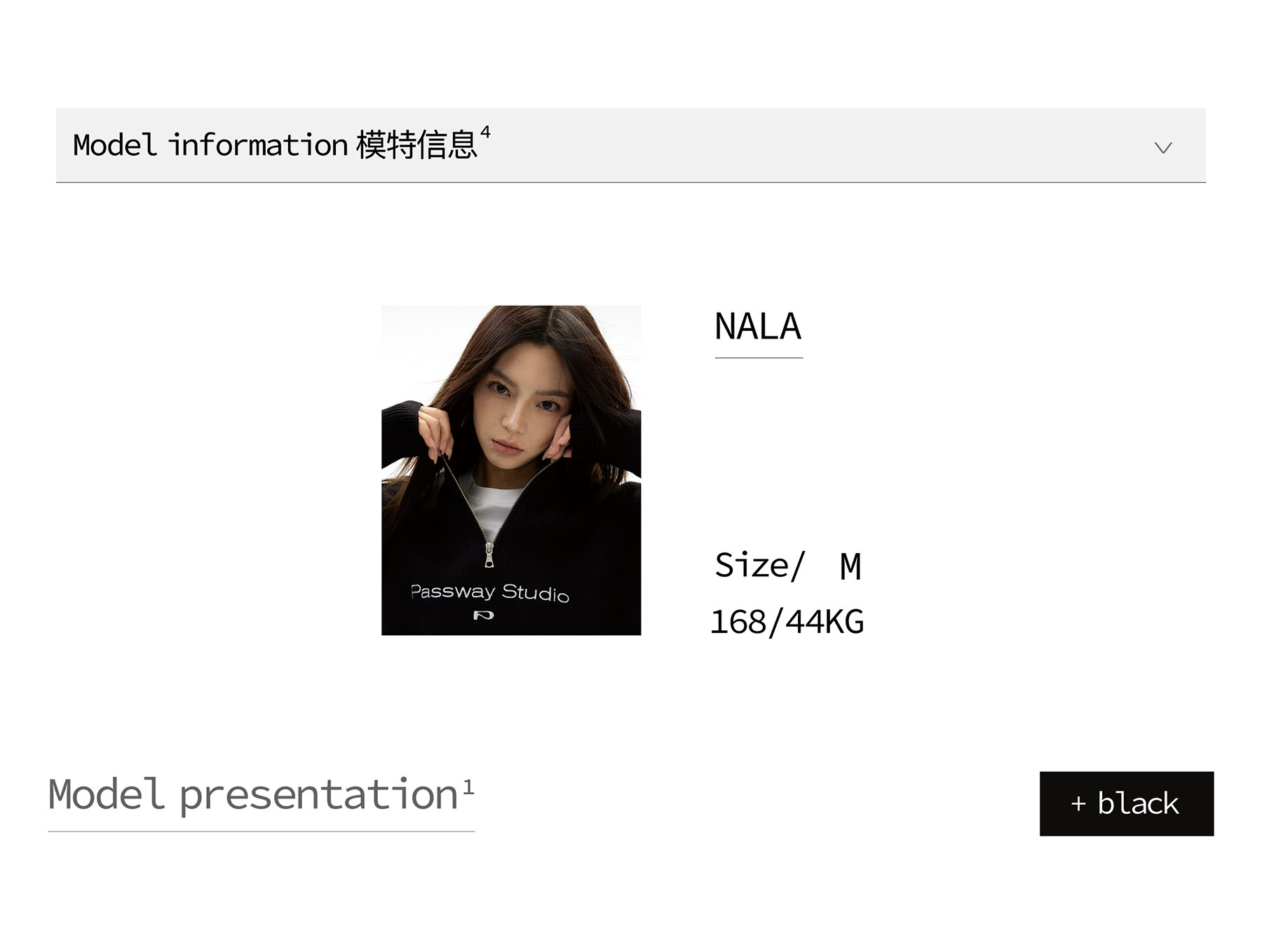Click the underline beneath NALA
This screenshot has width=1262, height=952.
(x=759, y=358)
